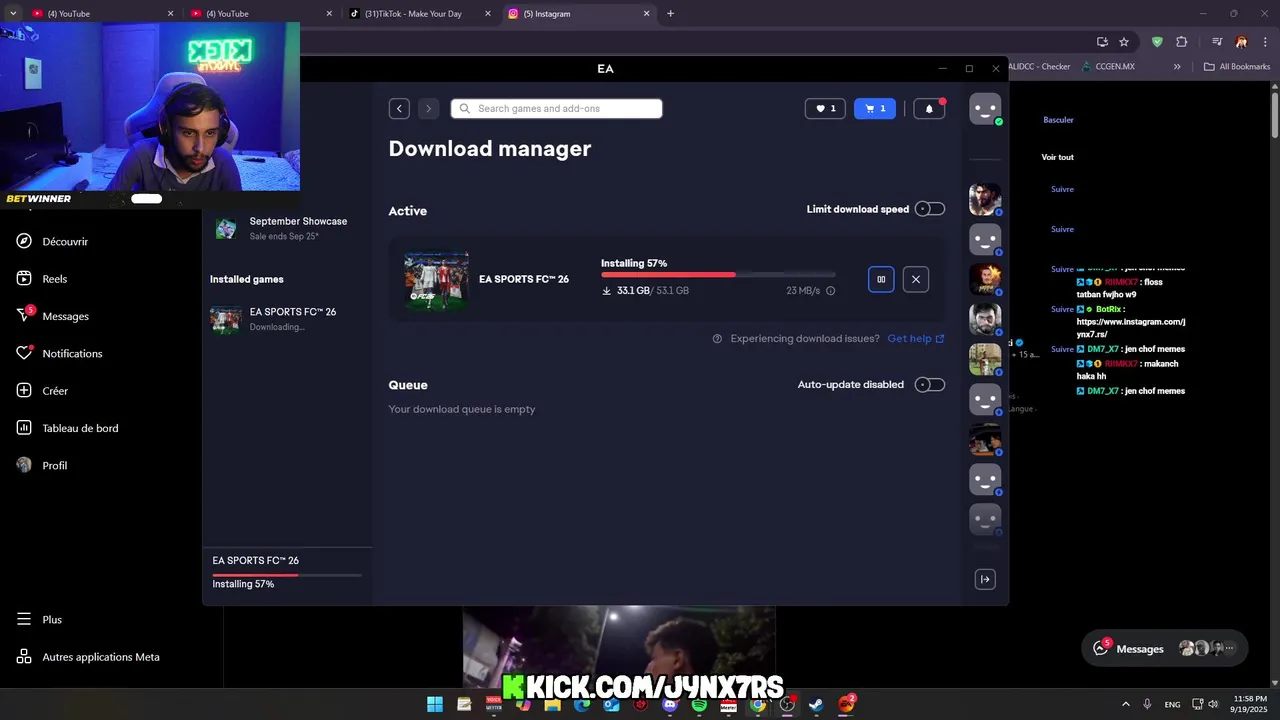1280x720 pixels.
Task: Click install app icon in address bar
Action: (x=1102, y=42)
